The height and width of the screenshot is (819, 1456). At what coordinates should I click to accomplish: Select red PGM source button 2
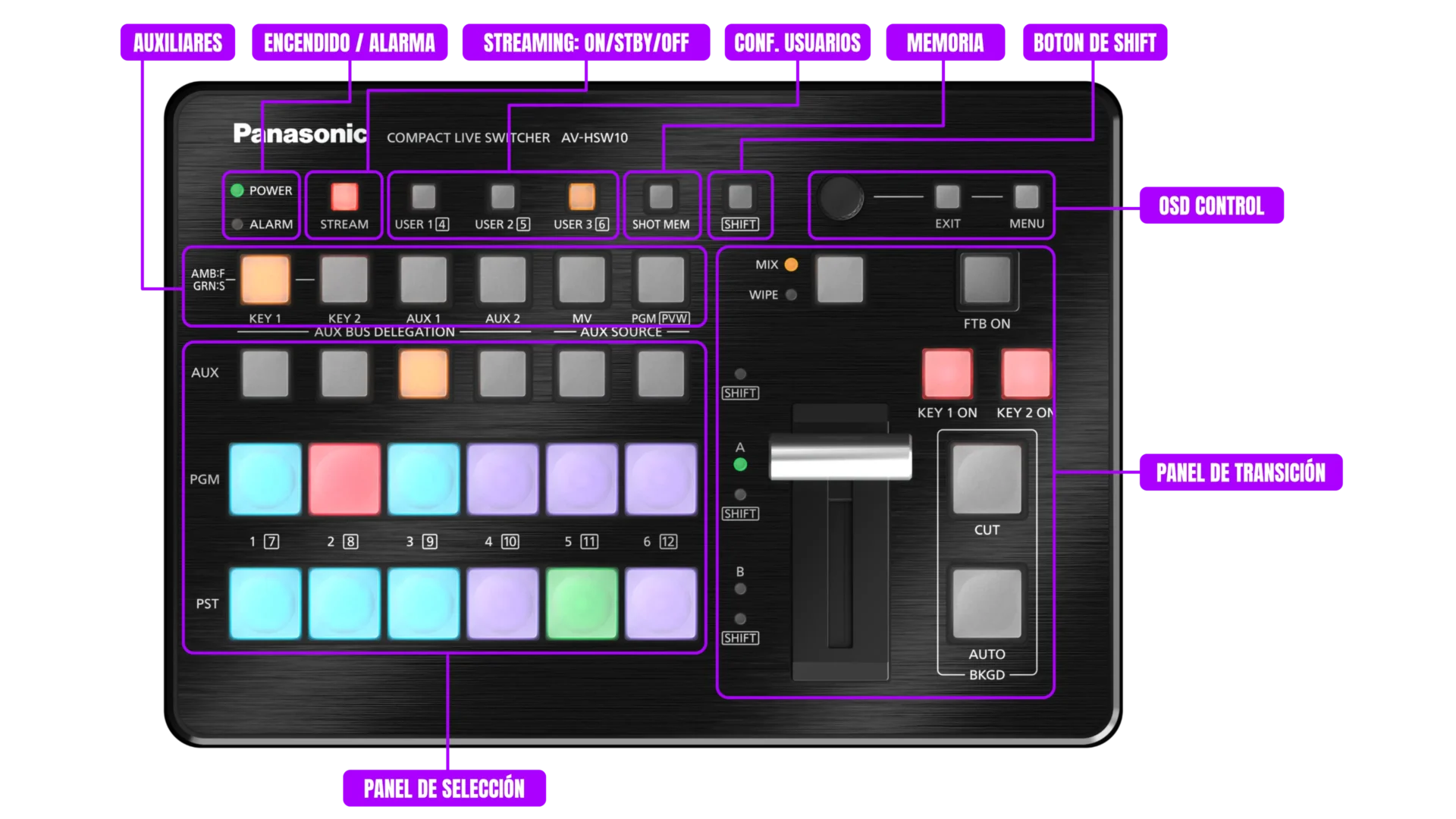click(344, 479)
